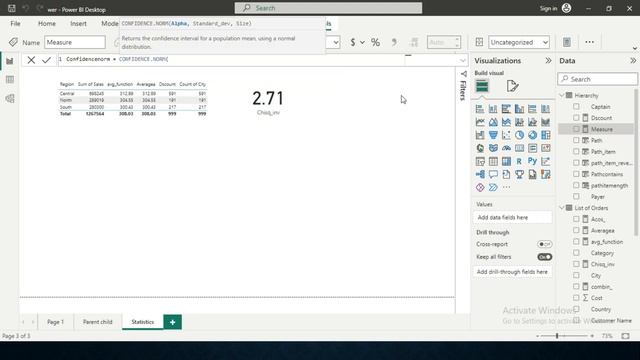Image resolution: width=640 pixels, height=360 pixels.
Task: Add a new page
Action: point(173,322)
